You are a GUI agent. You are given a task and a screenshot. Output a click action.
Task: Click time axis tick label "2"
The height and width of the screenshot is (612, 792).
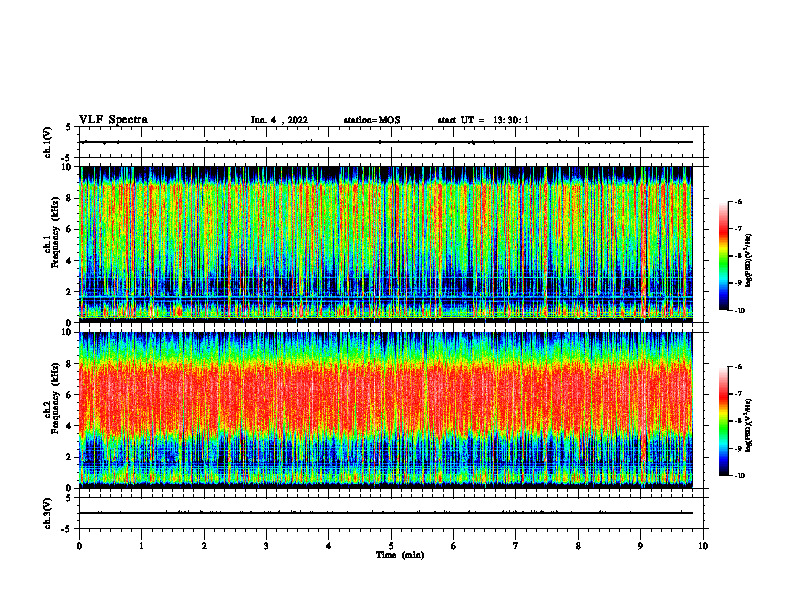204,546
